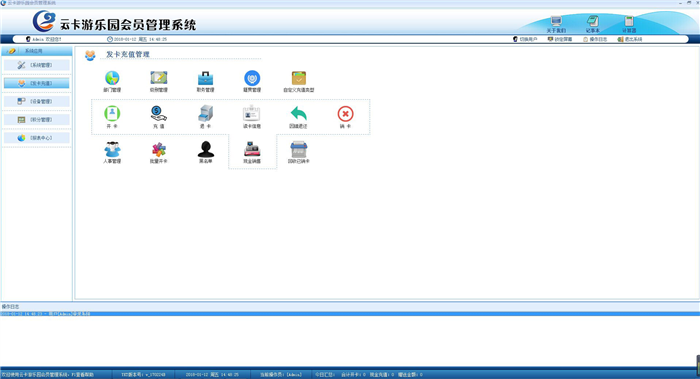The height and width of the screenshot is (379, 700).
Task: Click 退出系统 exit system link
Action: pos(630,39)
